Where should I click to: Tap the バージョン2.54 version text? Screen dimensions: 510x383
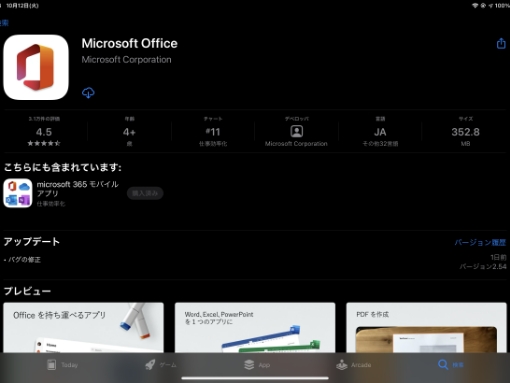click(x=483, y=266)
